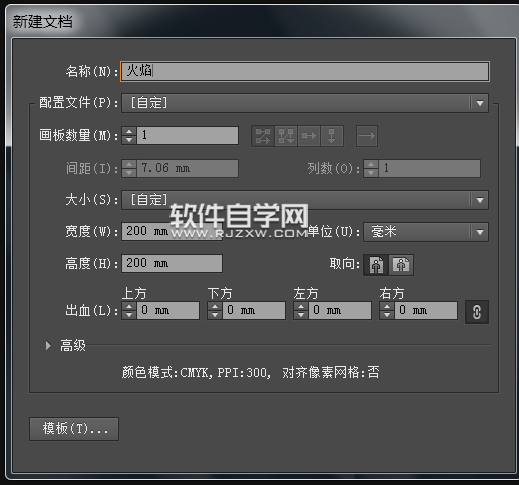Click the 宽度 width field

[x=172, y=231]
